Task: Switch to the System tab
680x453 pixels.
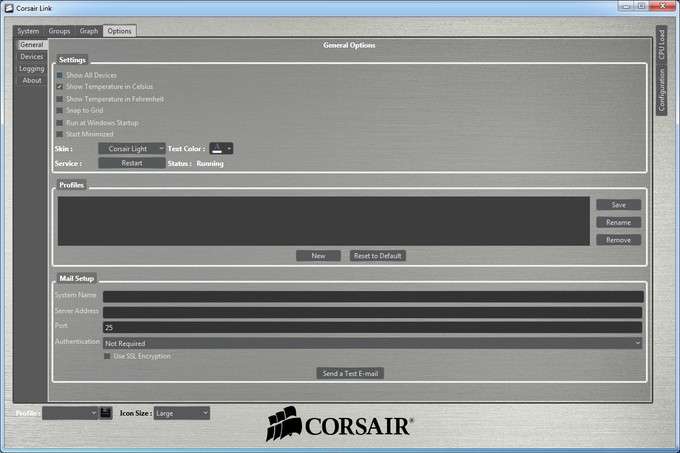Action: coord(28,31)
